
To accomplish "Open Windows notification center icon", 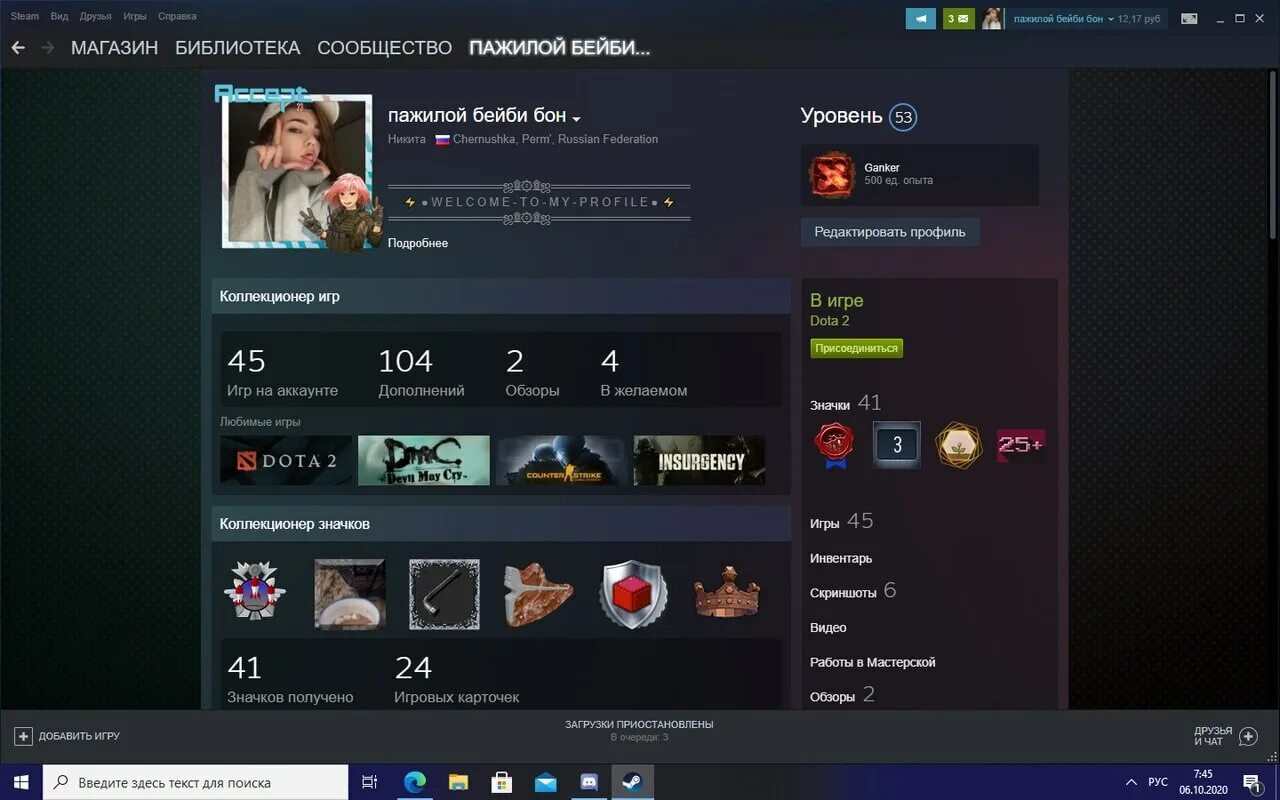I will pyautogui.click(x=1251, y=782).
